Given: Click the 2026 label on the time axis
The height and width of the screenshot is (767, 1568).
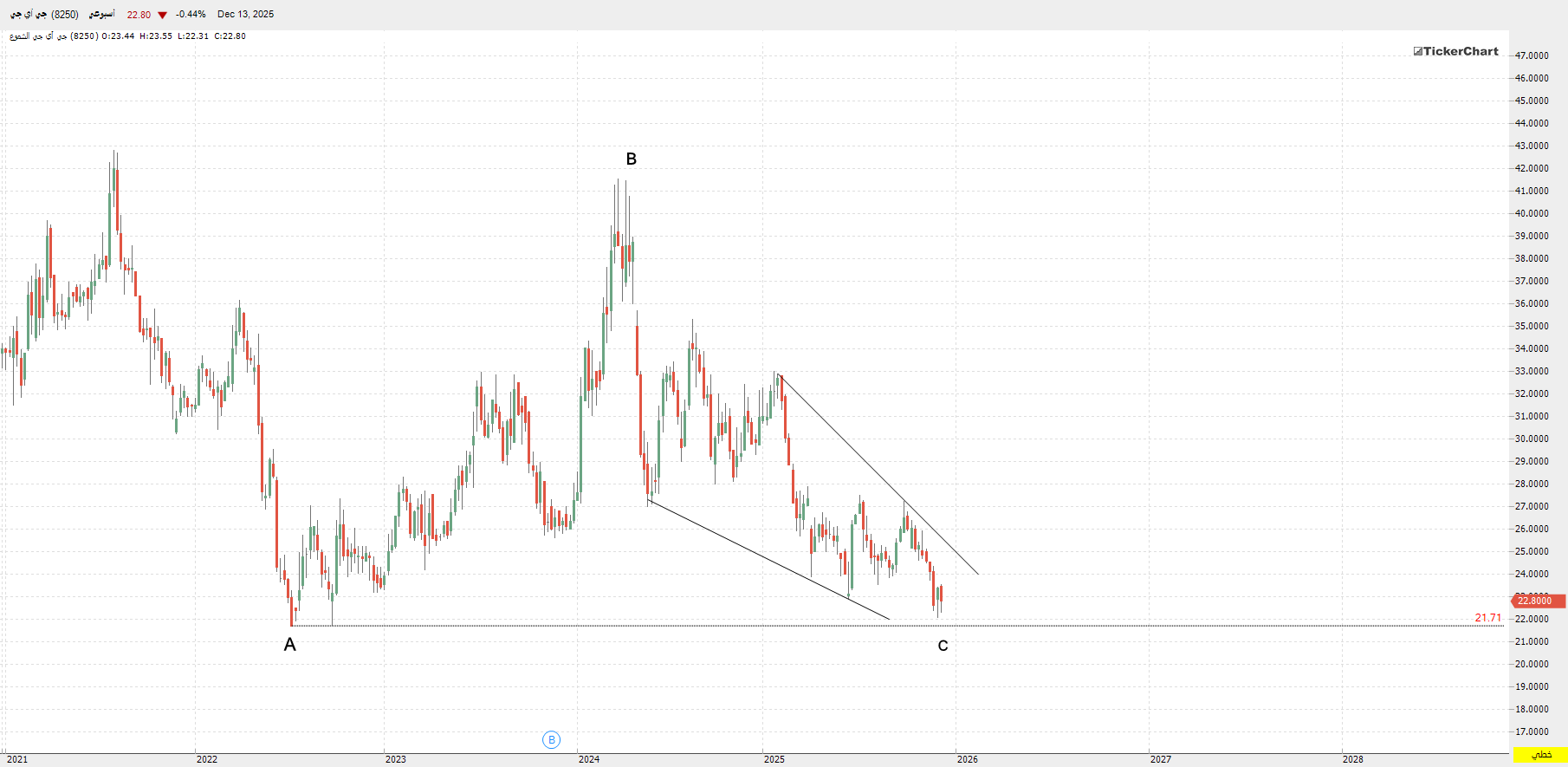Looking at the screenshot, I should point(967,759).
